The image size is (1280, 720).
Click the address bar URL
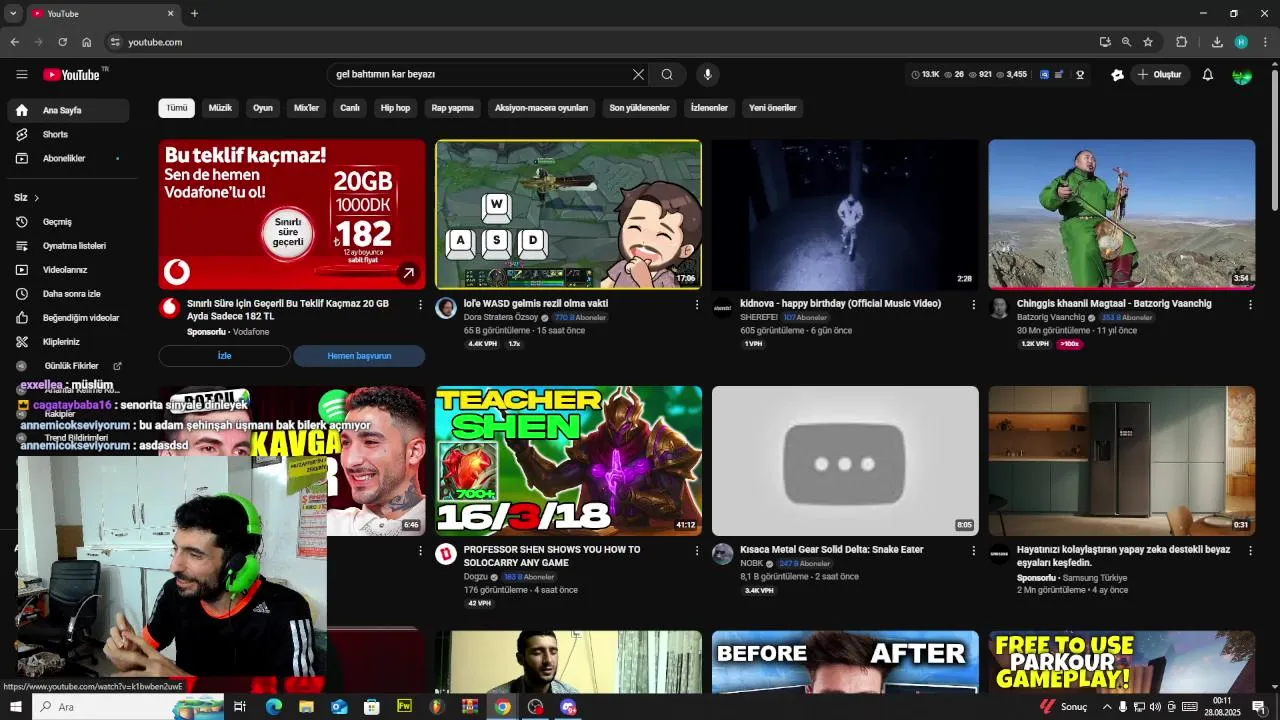[x=155, y=42]
